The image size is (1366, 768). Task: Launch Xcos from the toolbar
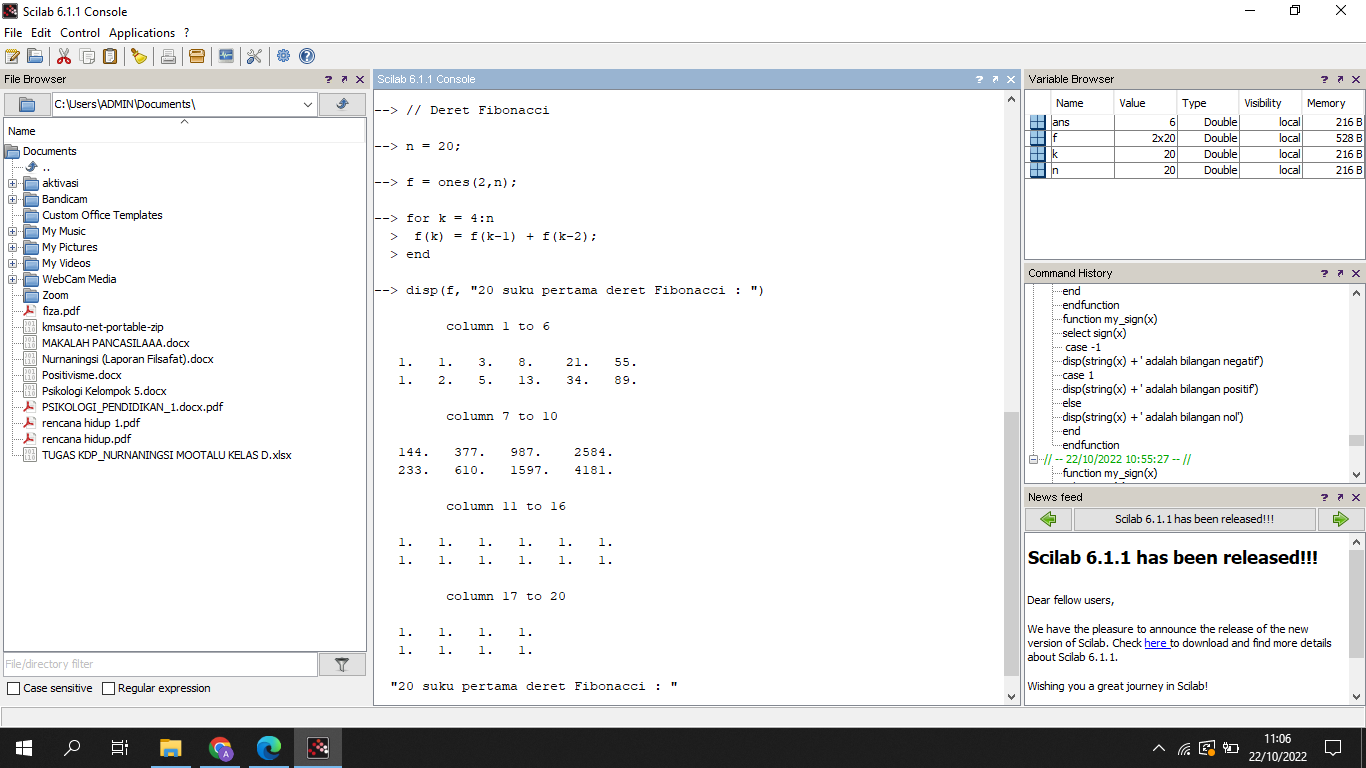coord(226,56)
